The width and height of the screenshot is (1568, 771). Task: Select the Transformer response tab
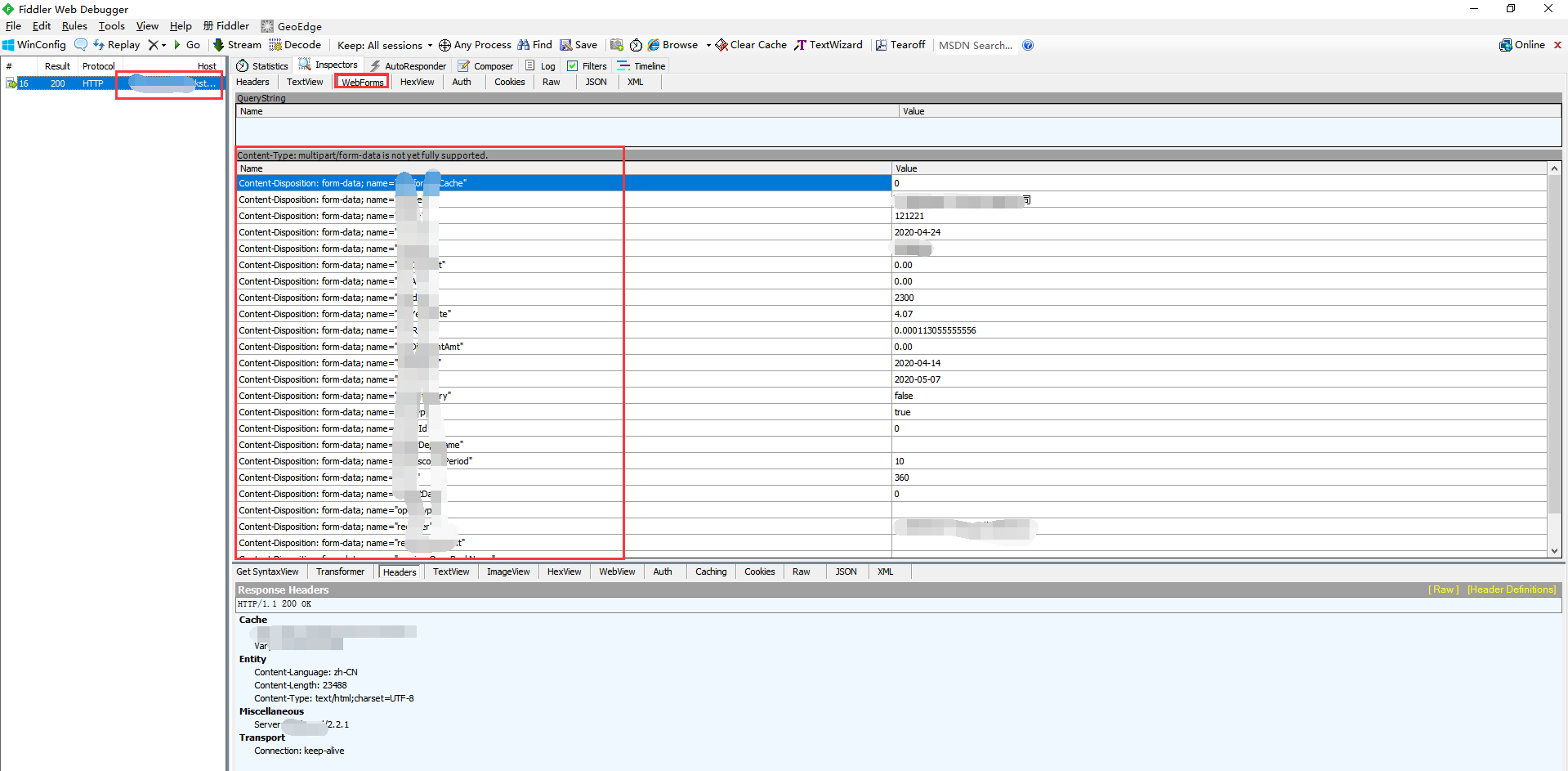340,572
